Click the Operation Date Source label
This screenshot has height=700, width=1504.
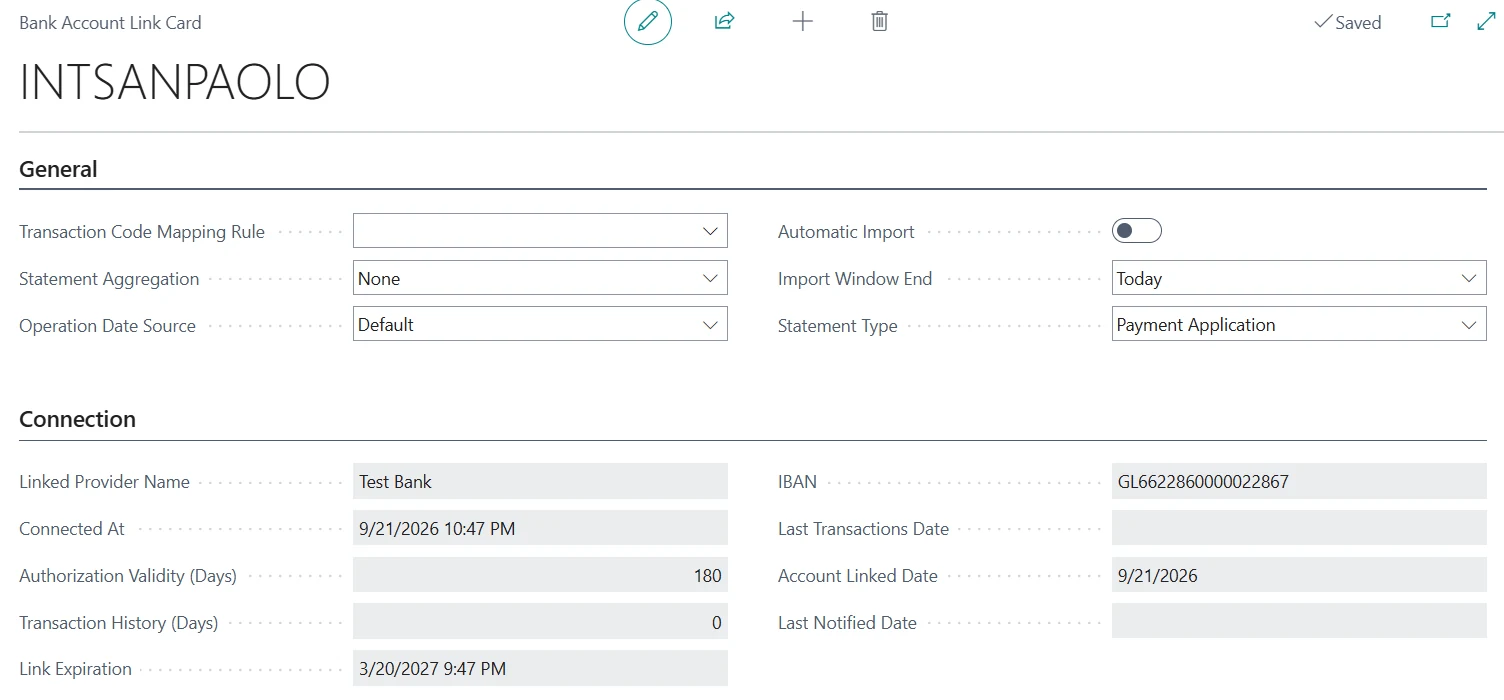[107, 325]
